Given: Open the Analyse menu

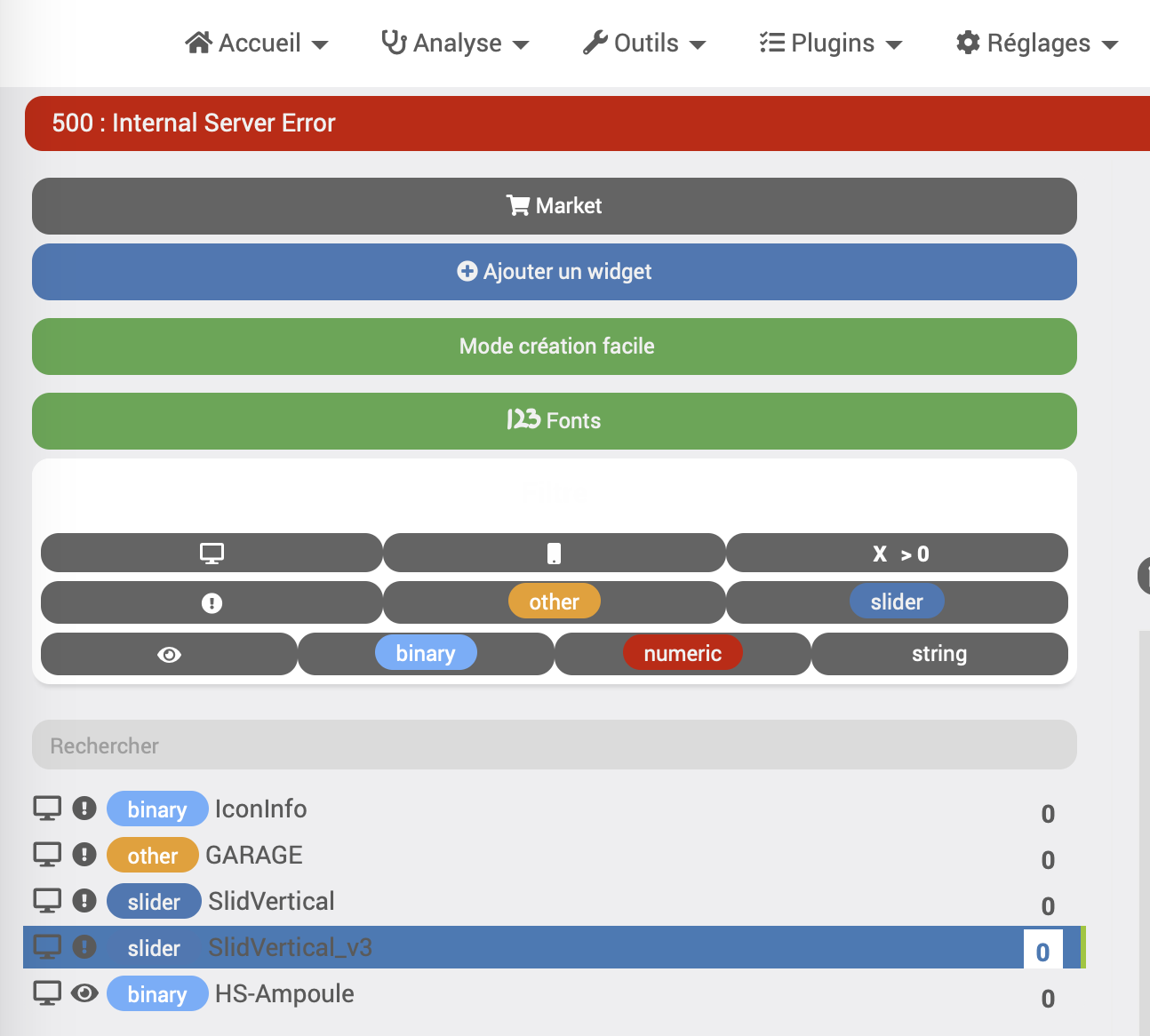Looking at the screenshot, I should click(454, 43).
